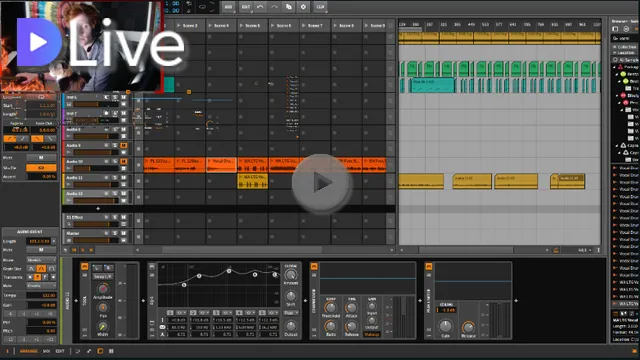The width and height of the screenshot is (640, 360).
Task: Unmute the Audio 9 track
Action: pyautogui.click(x=124, y=145)
